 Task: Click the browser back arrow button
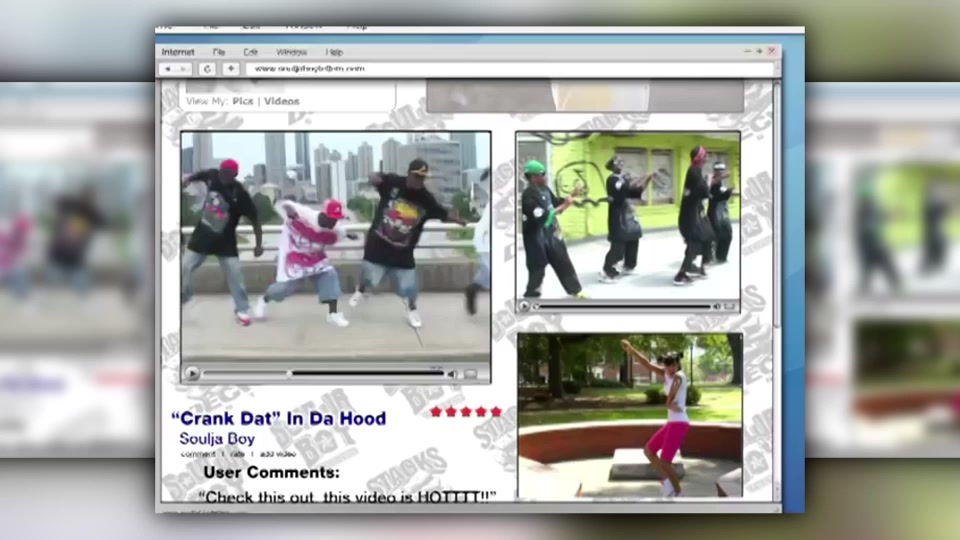click(x=167, y=69)
